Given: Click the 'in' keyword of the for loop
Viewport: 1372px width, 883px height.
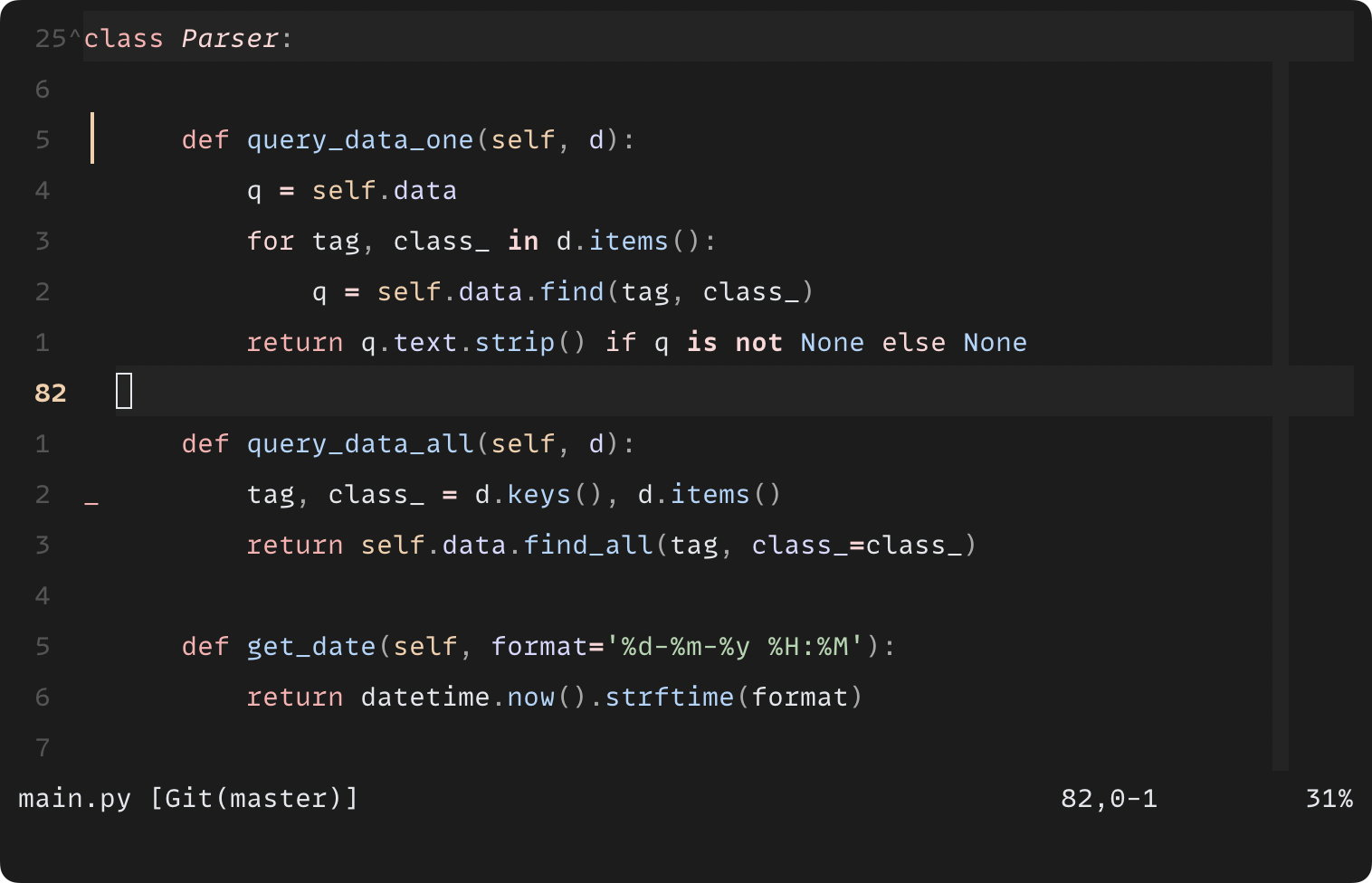Looking at the screenshot, I should [x=523, y=241].
